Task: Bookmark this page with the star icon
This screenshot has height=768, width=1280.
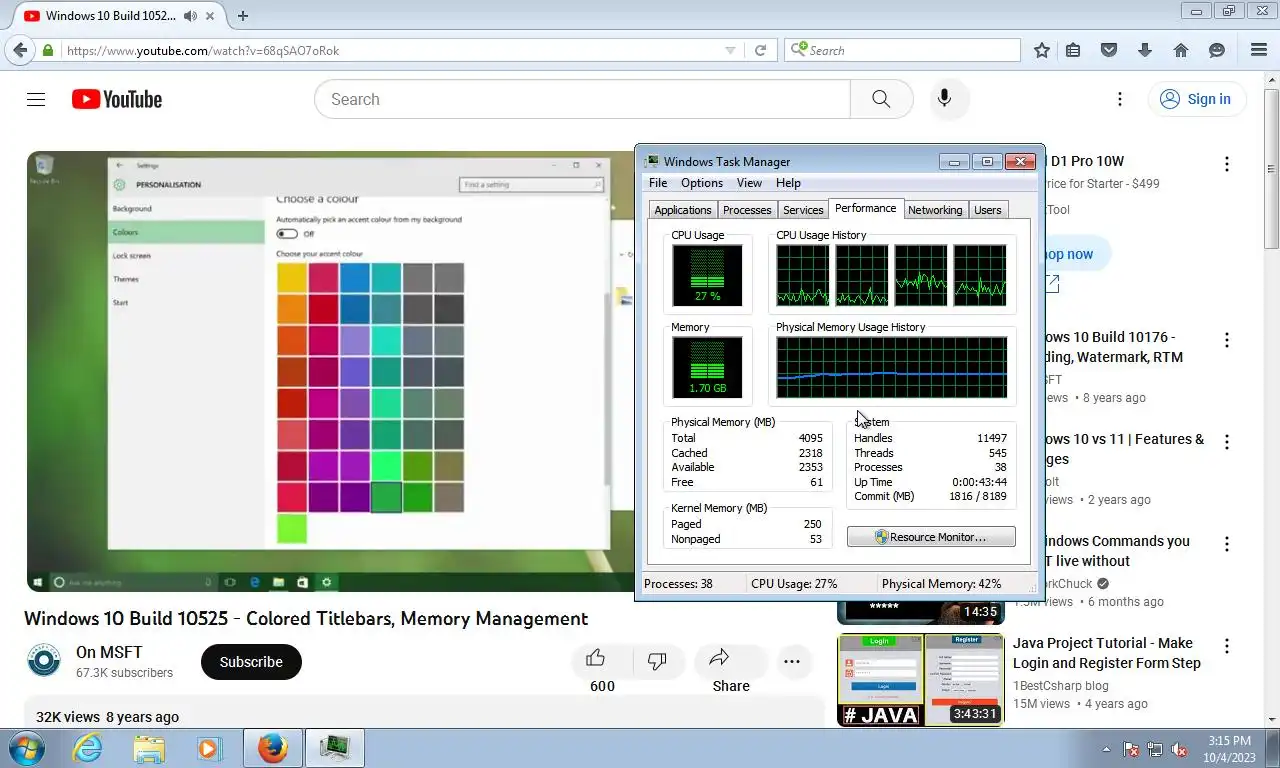Action: 1042,50
